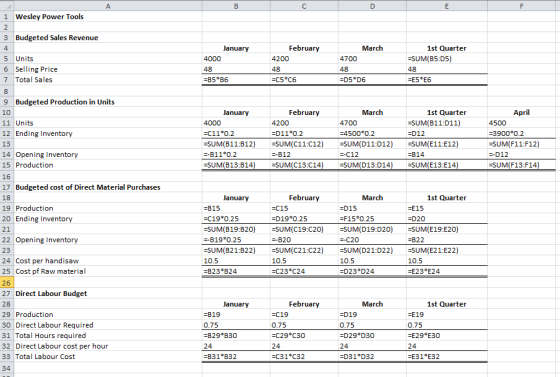Select the =C19*0.25 formula cell
Viewport: 560px width, 377px height.
pos(236,219)
